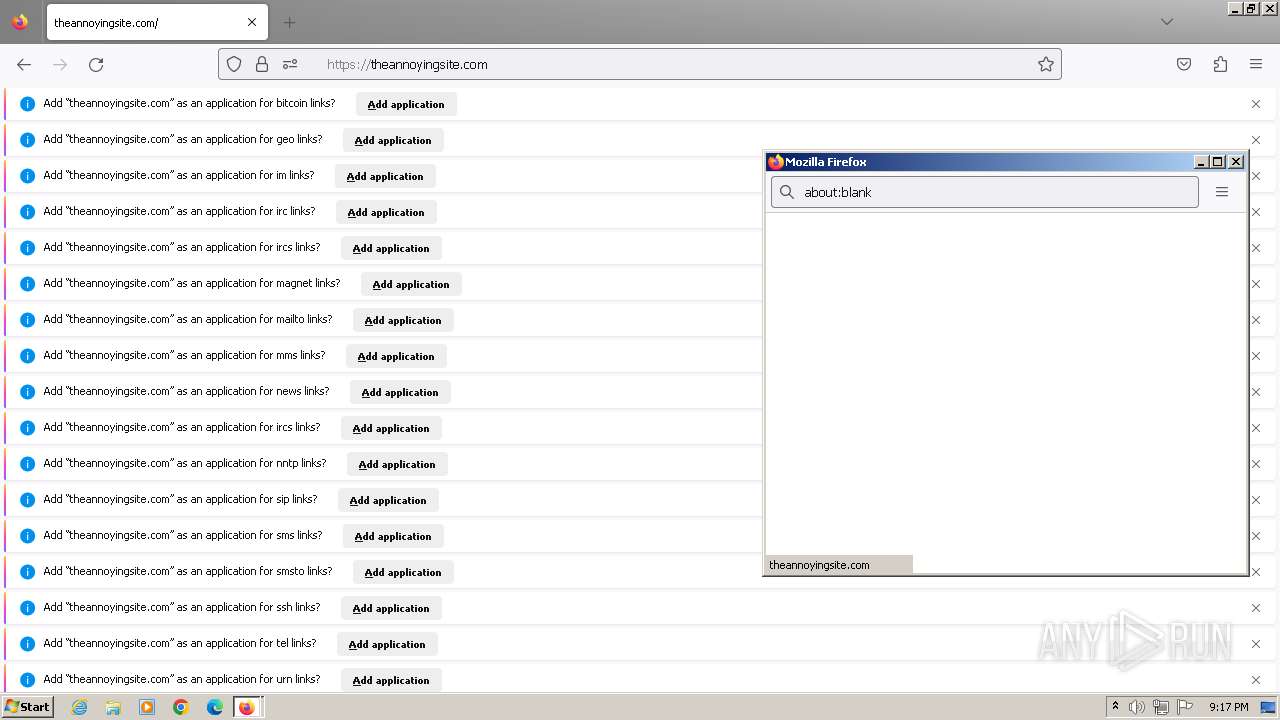The width and height of the screenshot is (1280, 720).
Task: Show the desktop via the taskbar corner button
Action: (1269, 707)
